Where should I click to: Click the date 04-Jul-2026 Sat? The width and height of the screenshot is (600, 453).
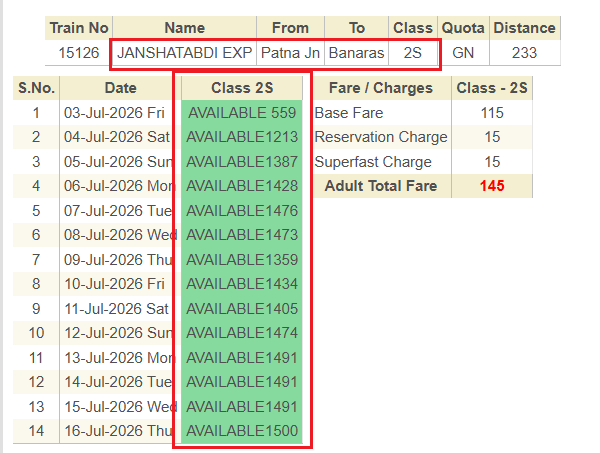tap(117, 137)
